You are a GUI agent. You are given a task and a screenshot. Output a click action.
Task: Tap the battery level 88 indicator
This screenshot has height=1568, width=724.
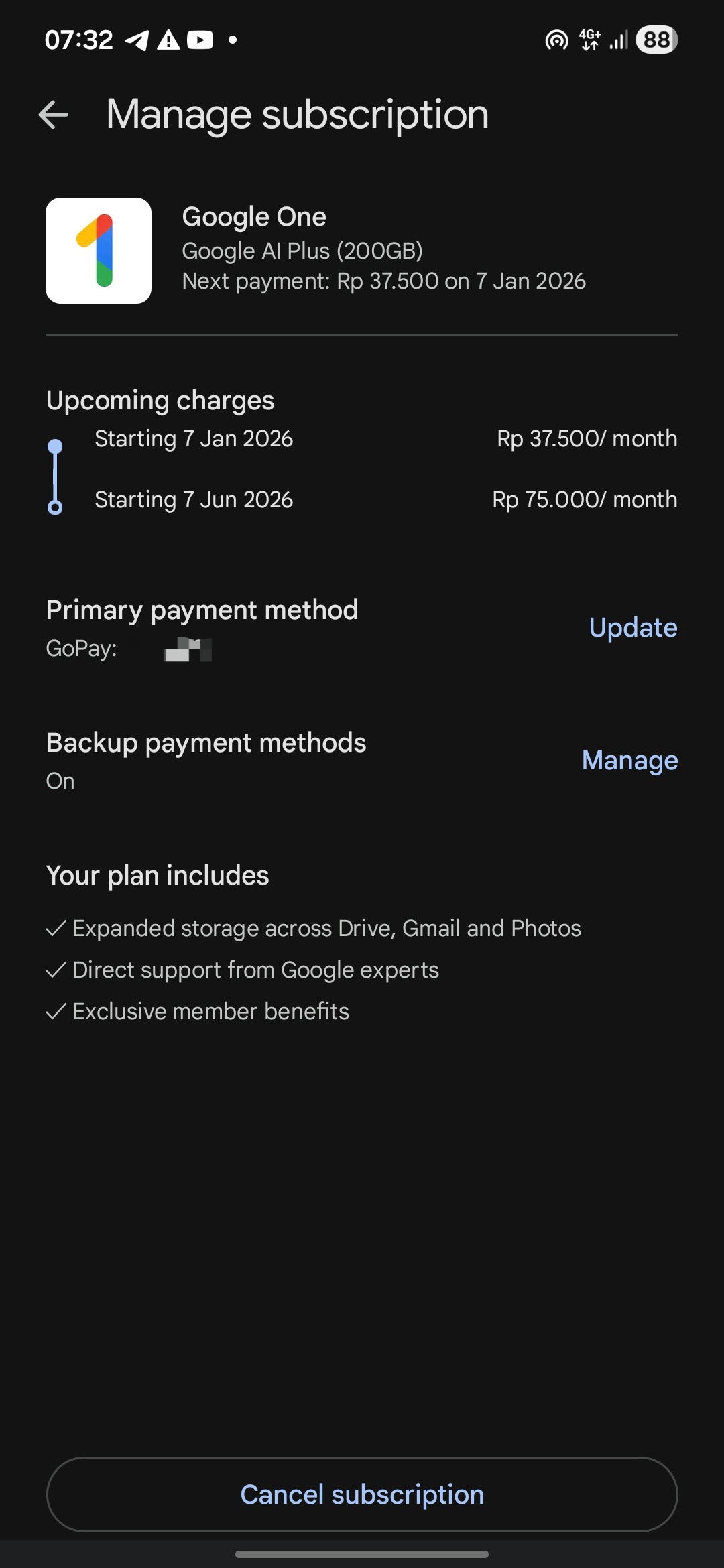click(657, 40)
